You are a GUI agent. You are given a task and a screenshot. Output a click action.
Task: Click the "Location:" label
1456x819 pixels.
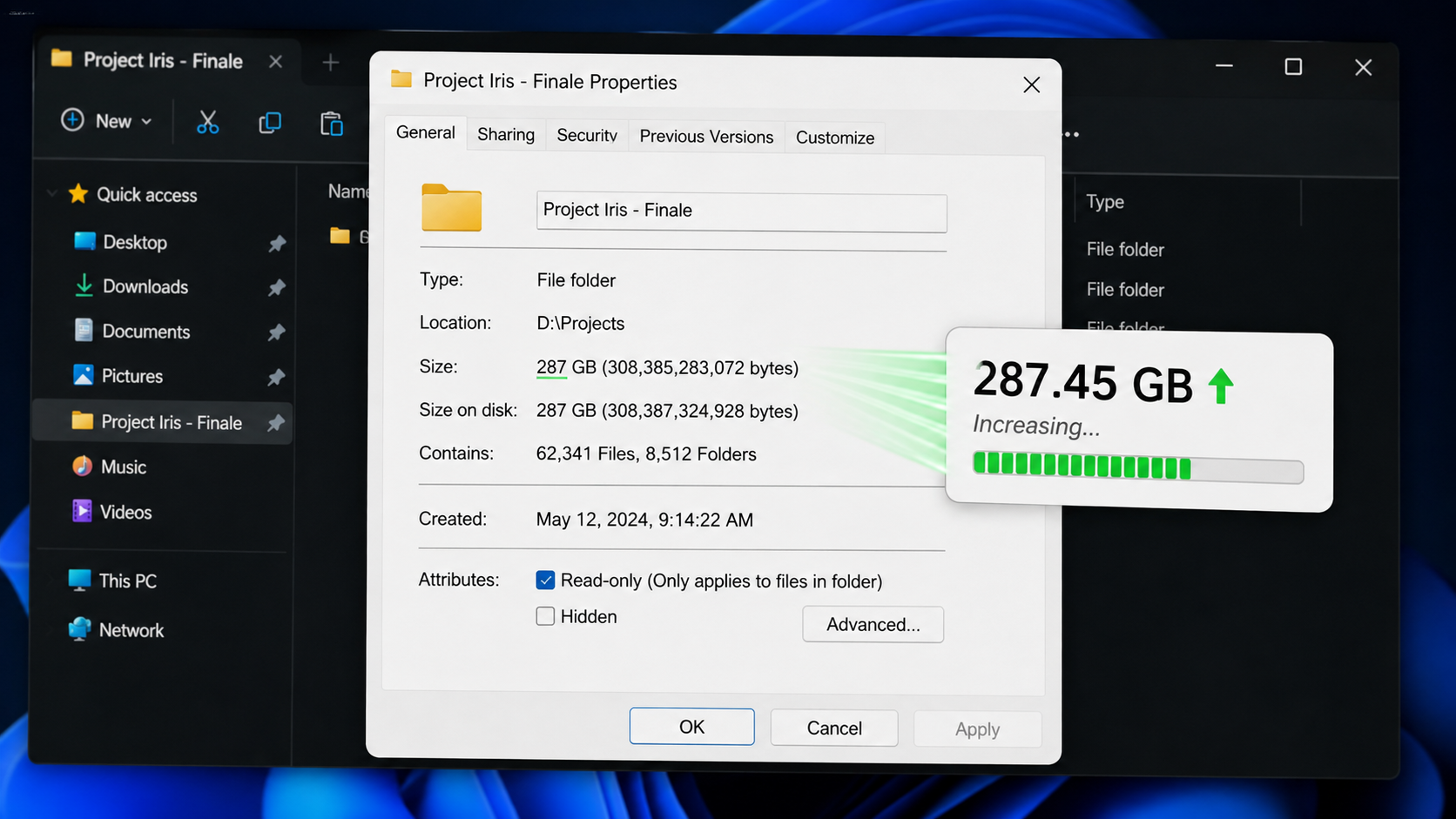tap(455, 323)
